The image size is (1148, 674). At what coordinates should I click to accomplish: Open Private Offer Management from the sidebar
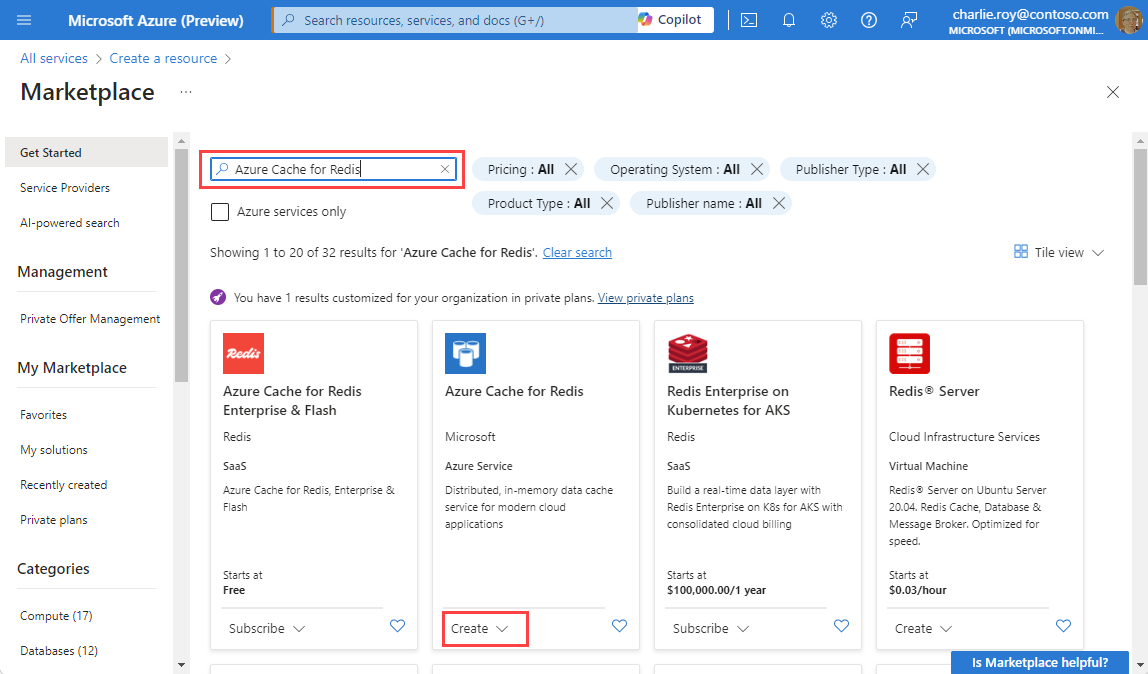(x=89, y=318)
